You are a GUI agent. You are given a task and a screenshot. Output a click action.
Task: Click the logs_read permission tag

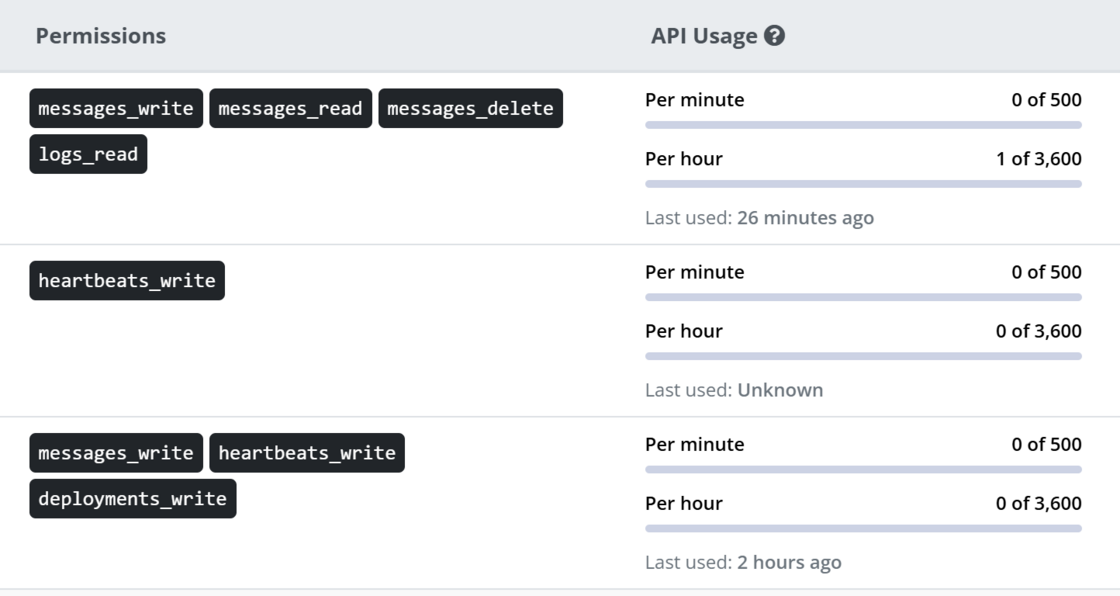coord(88,154)
